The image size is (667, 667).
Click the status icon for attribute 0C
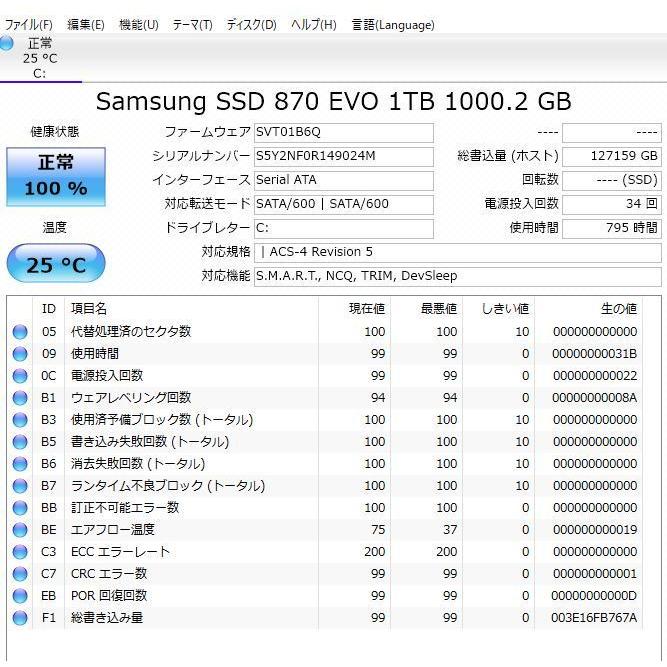pos(20,376)
